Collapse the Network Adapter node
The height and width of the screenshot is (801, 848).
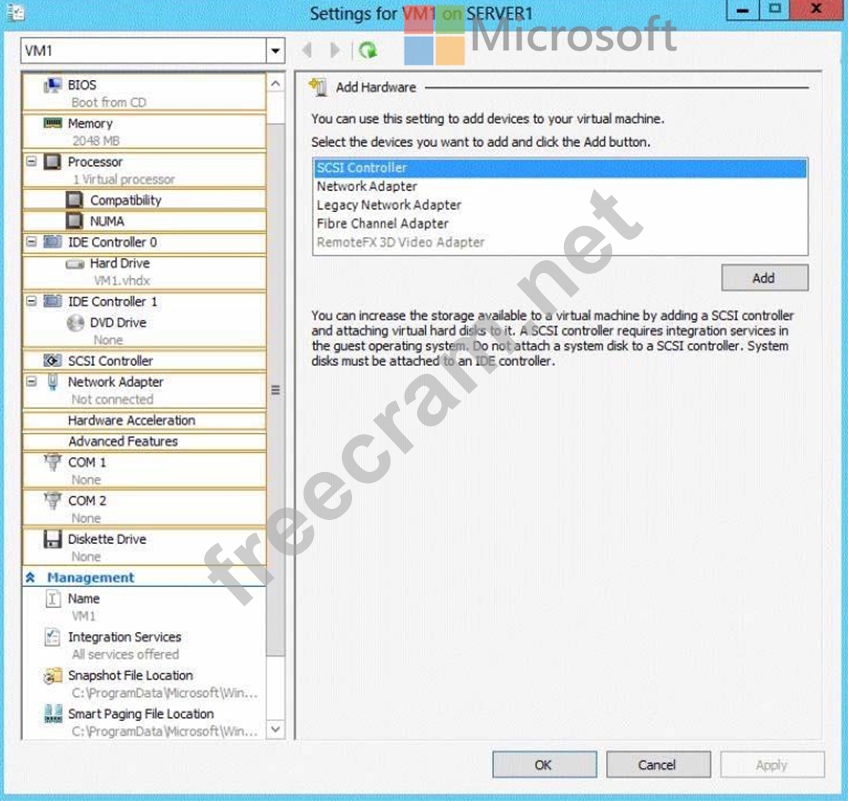(x=31, y=381)
